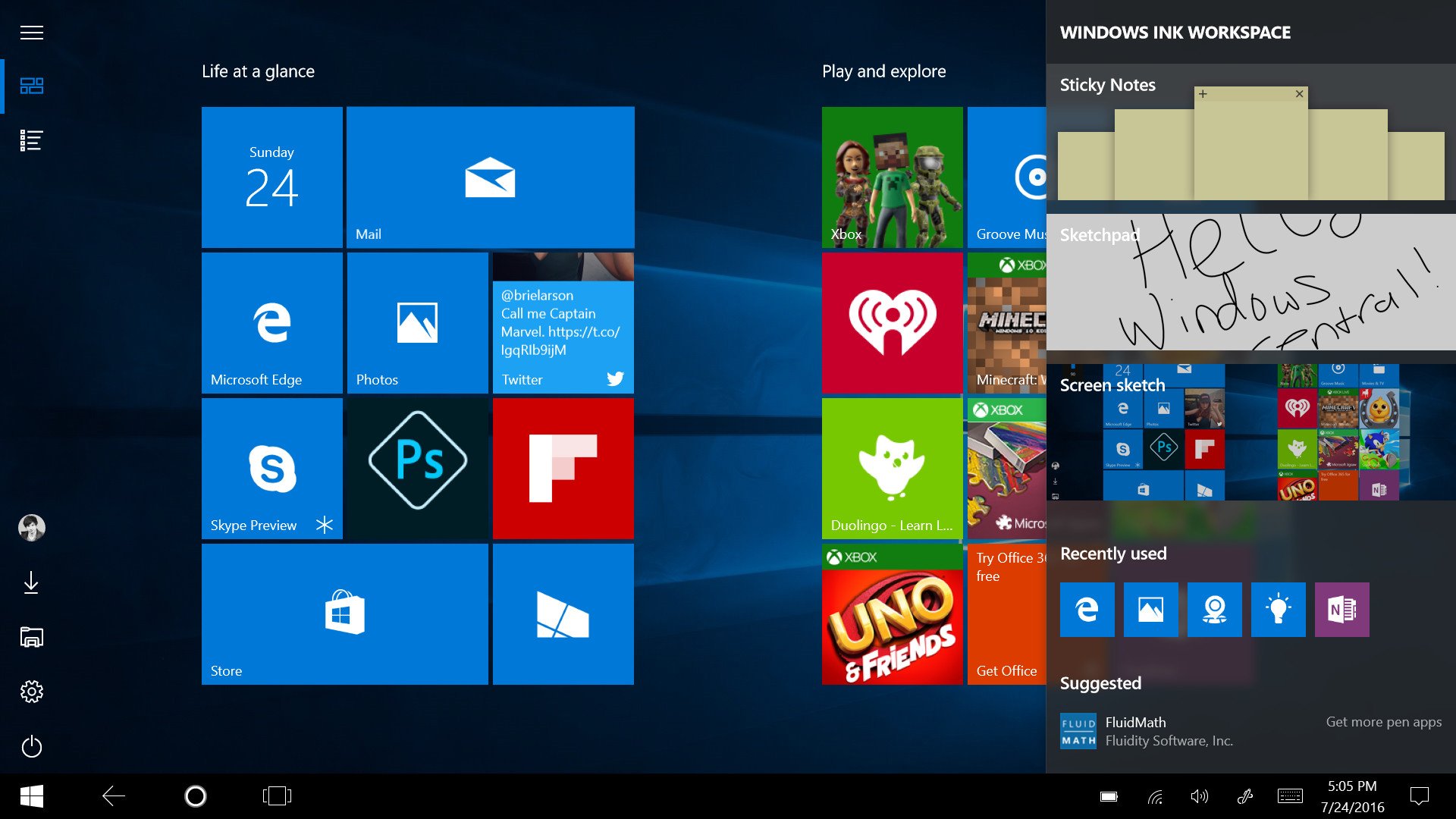
Task: Open Task View on taskbar
Action: 277,796
